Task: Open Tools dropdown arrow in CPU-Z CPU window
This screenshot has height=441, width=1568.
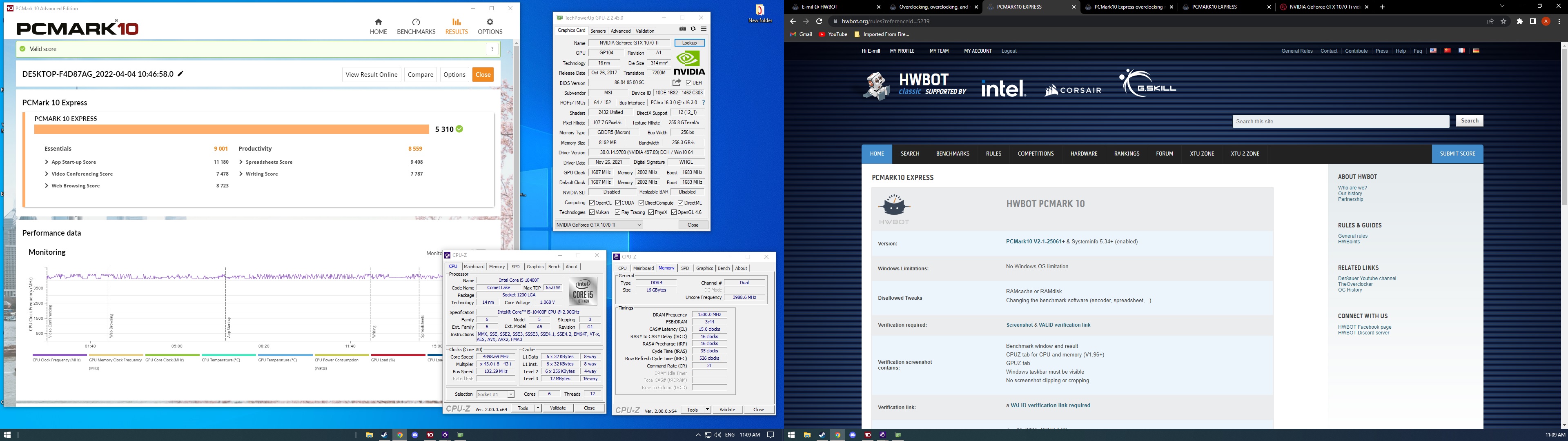Action: pyautogui.click(x=538, y=408)
